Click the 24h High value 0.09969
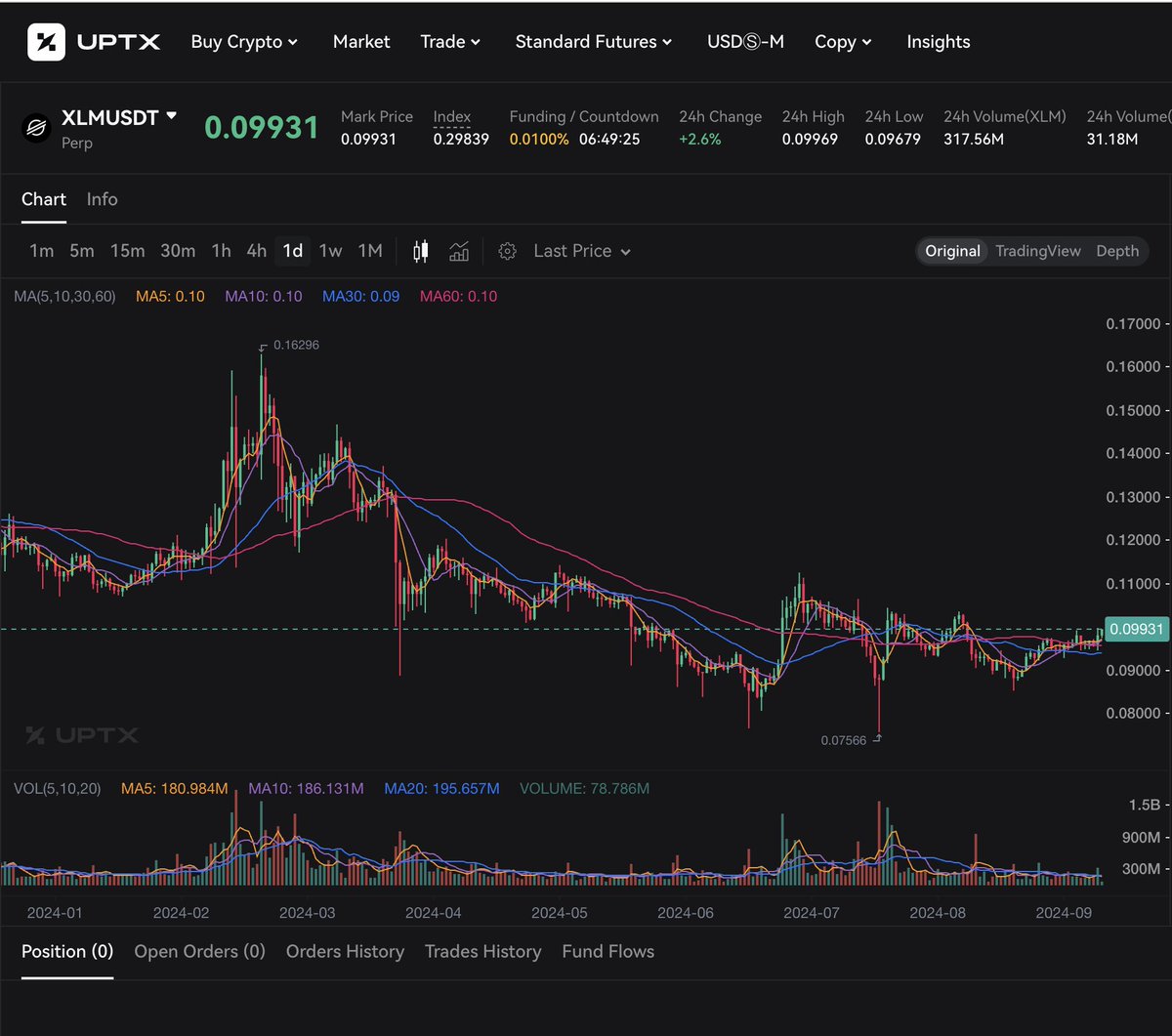 click(x=810, y=140)
